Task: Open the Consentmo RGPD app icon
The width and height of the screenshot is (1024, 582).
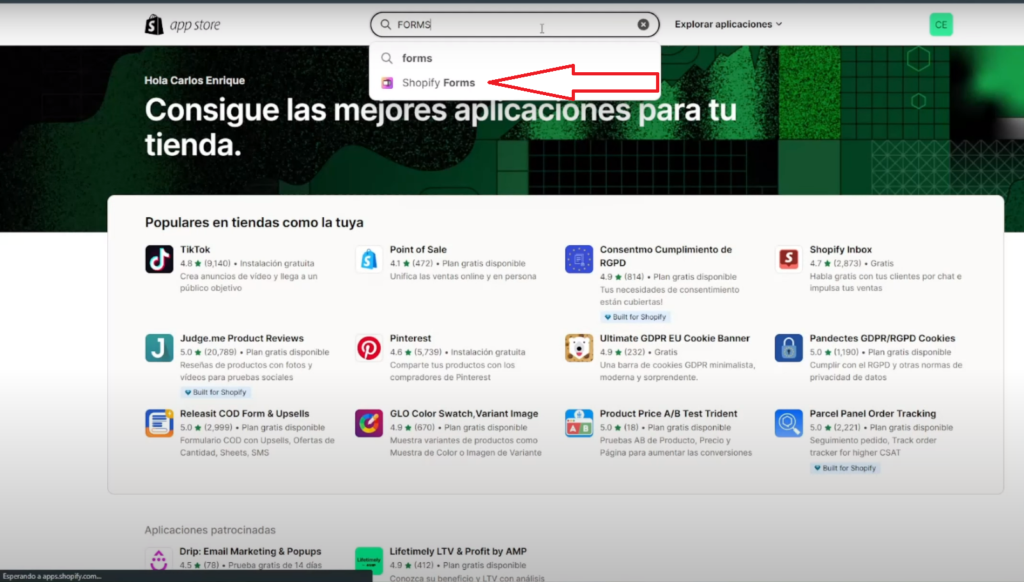Action: point(579,259)
